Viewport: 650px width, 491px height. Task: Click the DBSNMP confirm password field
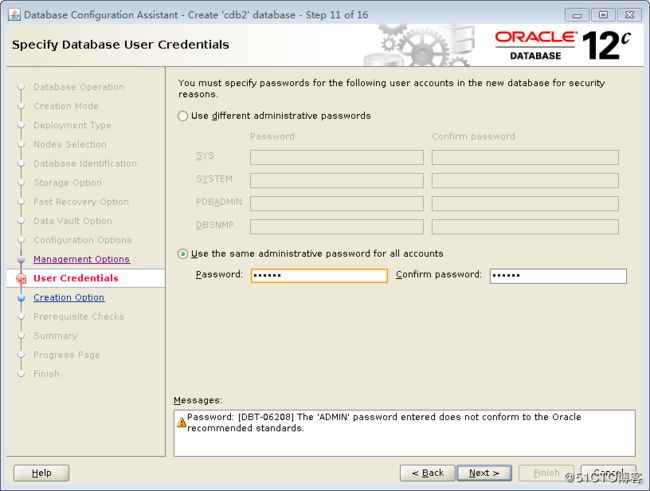[525, 227]
